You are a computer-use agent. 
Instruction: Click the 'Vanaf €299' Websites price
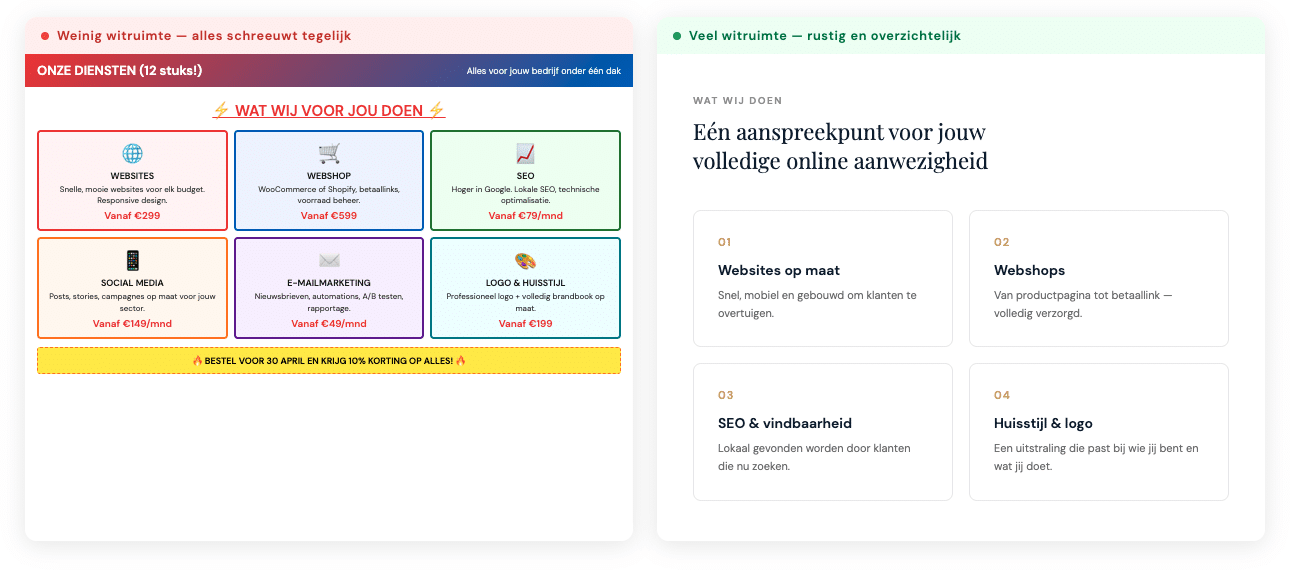(132, 215)
